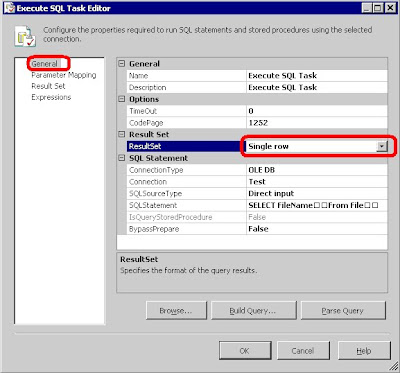This screenshot has height=373, width=400.
Task: Collapse the Options property group
Action: pos(122,99)
